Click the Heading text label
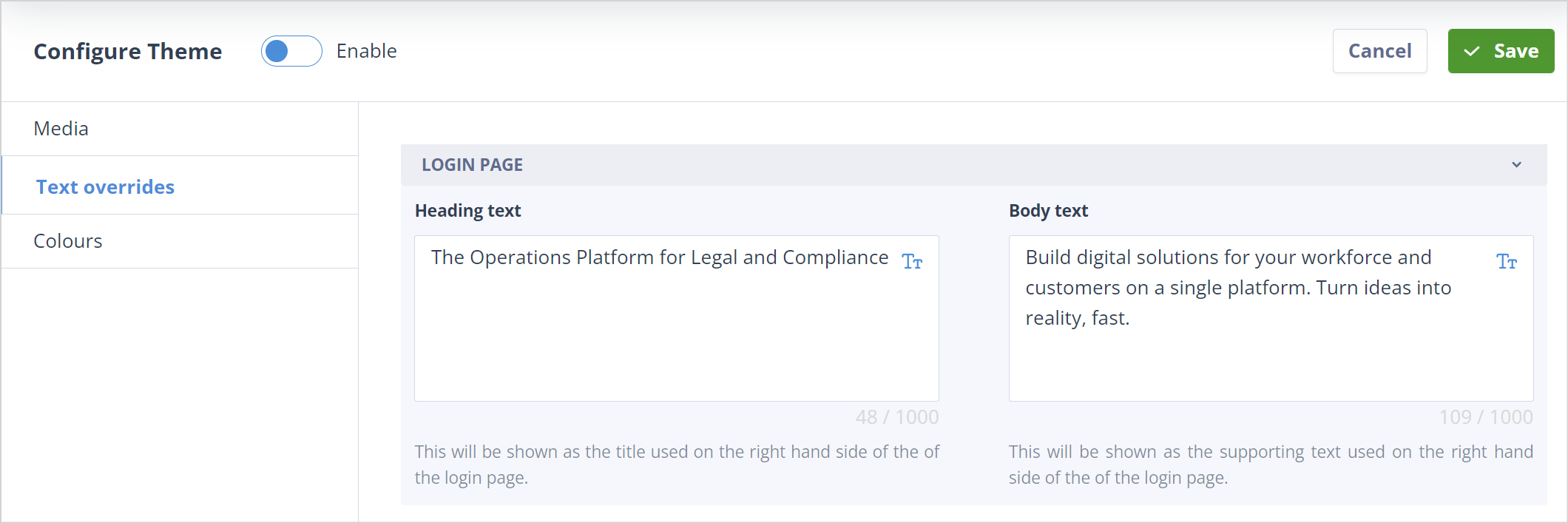Viewport: 1568px width, 523px height. coord(468,211)
